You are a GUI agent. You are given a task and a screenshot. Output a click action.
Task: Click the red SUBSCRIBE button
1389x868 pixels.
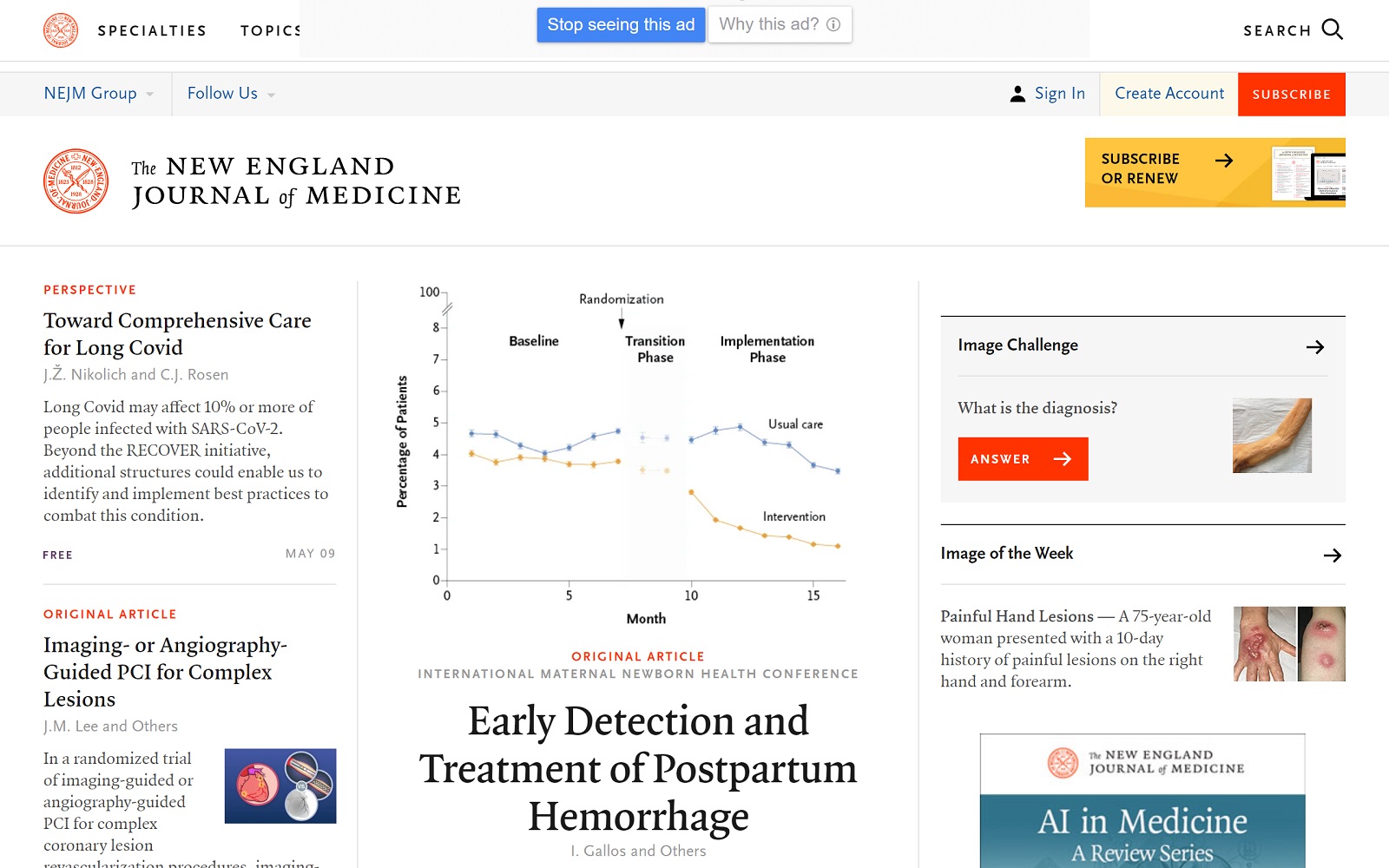[x=1292, y=94]
